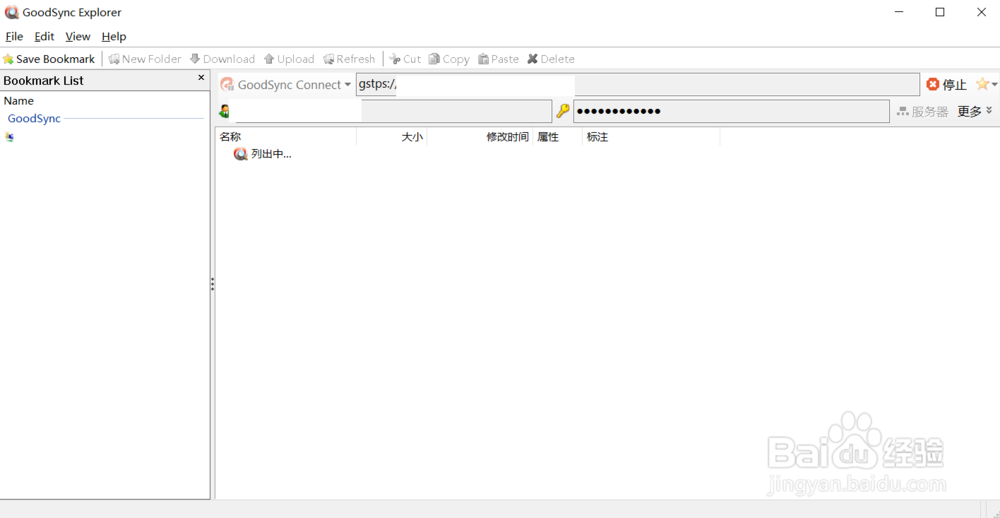This screenshot has height=518, width=1000.
Task: Sort by the 修改时间 column header
Action: pyautogui.click(x=480, y=137)
